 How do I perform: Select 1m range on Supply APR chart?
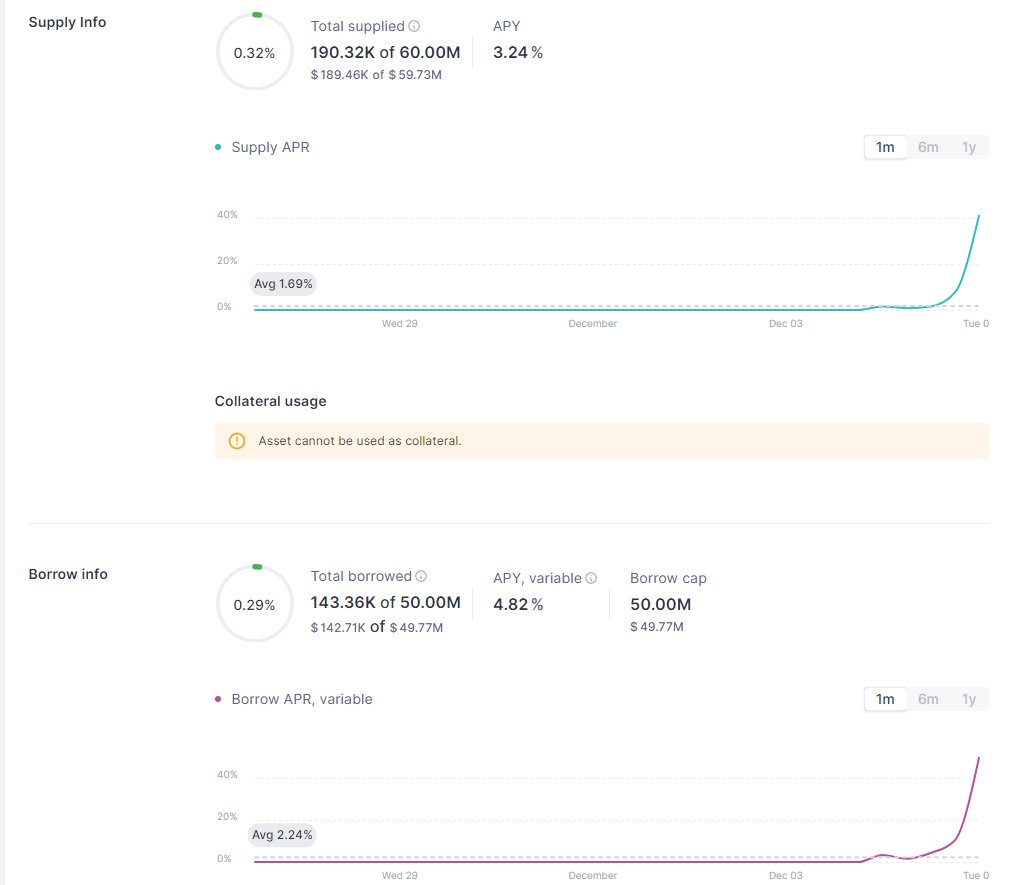tap(885, 147)
